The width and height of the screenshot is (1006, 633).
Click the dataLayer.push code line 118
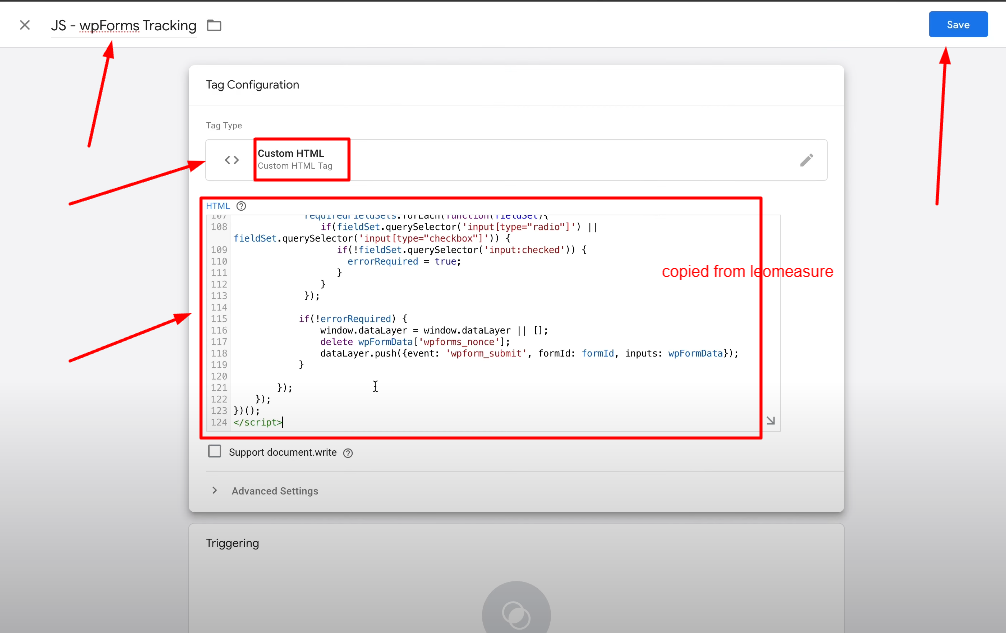[529, 353]
